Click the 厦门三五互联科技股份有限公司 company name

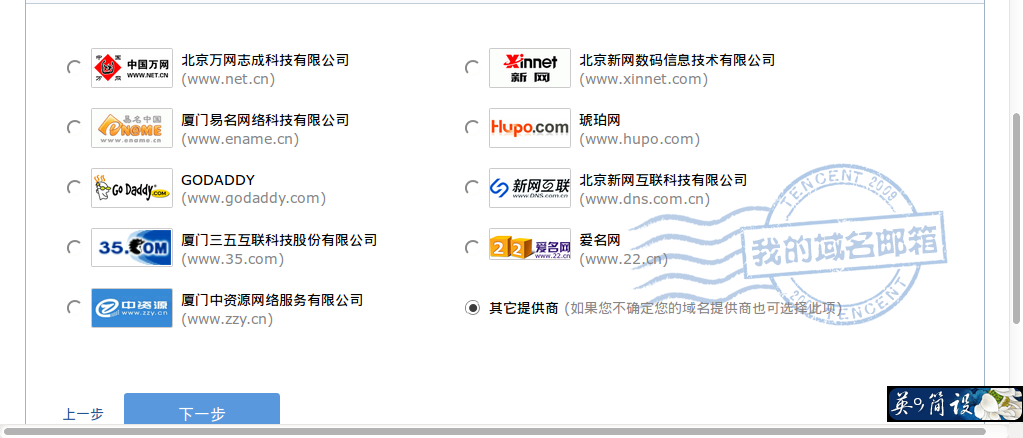click(279, 240)
